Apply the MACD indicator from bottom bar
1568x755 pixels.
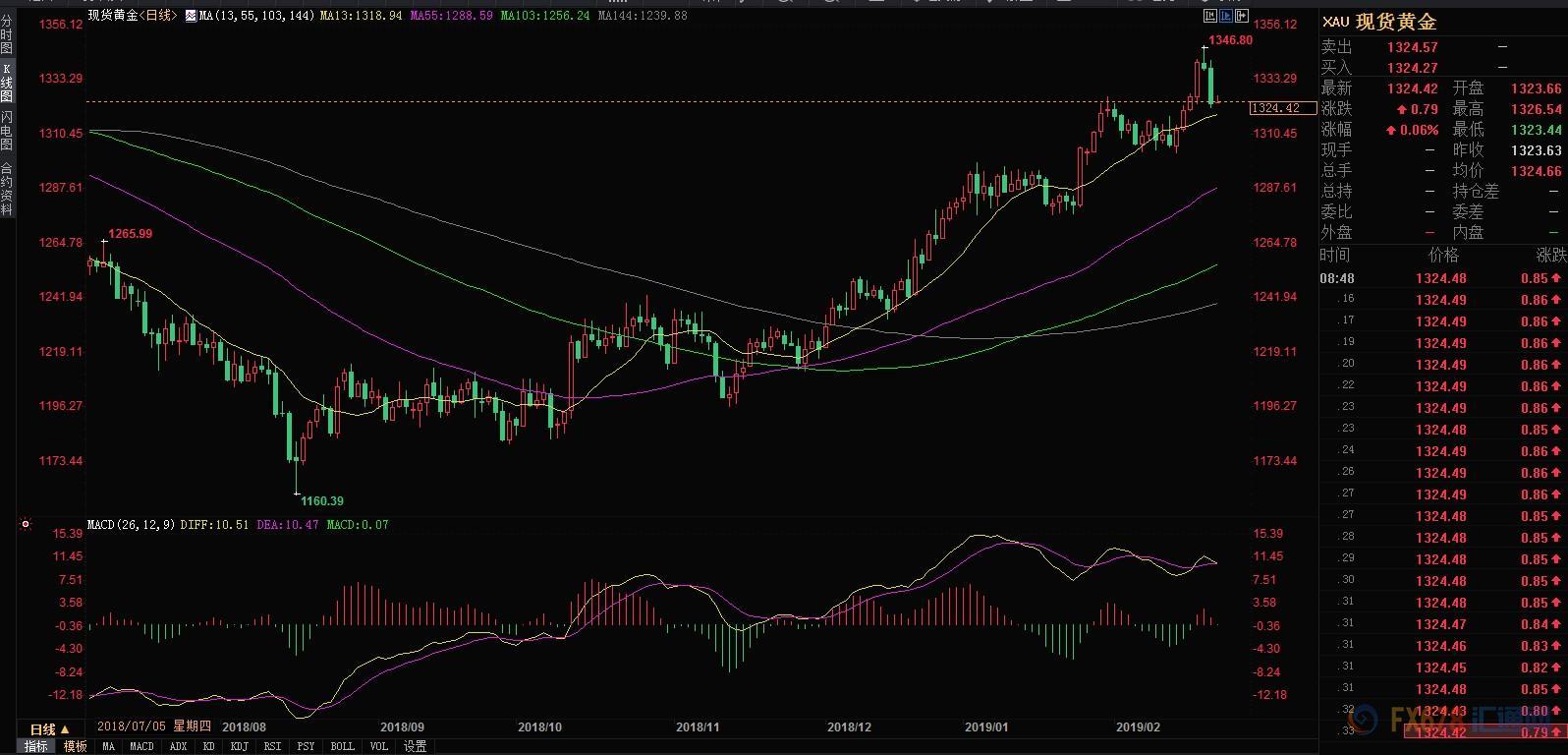141,747
